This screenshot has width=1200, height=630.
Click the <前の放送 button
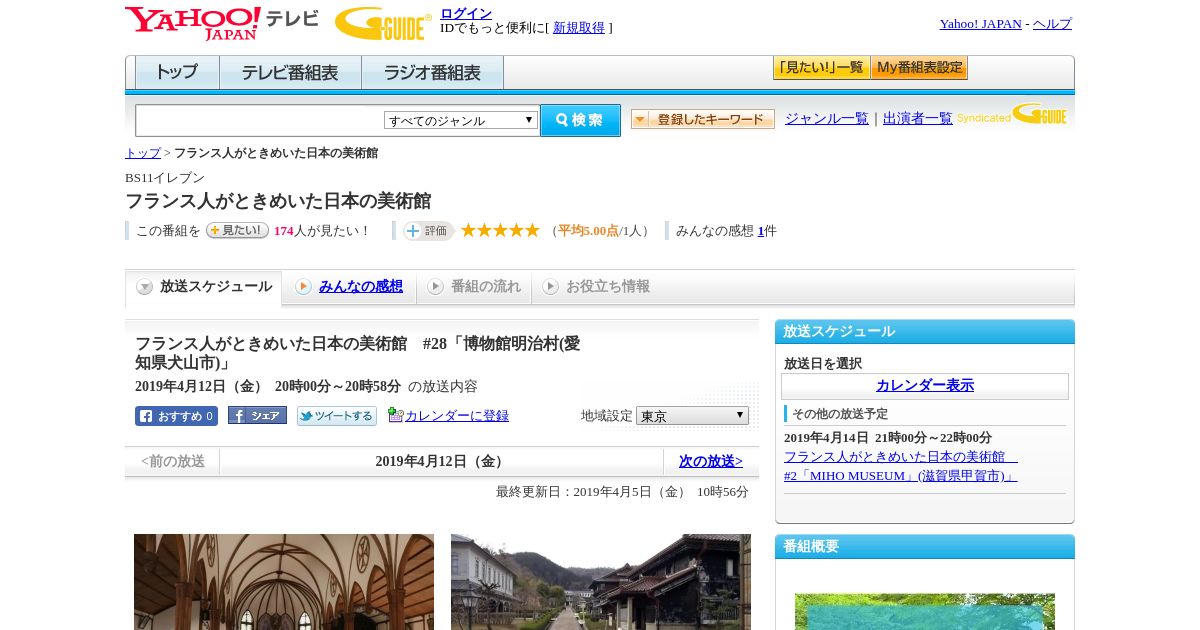click(x=173, y=462)
